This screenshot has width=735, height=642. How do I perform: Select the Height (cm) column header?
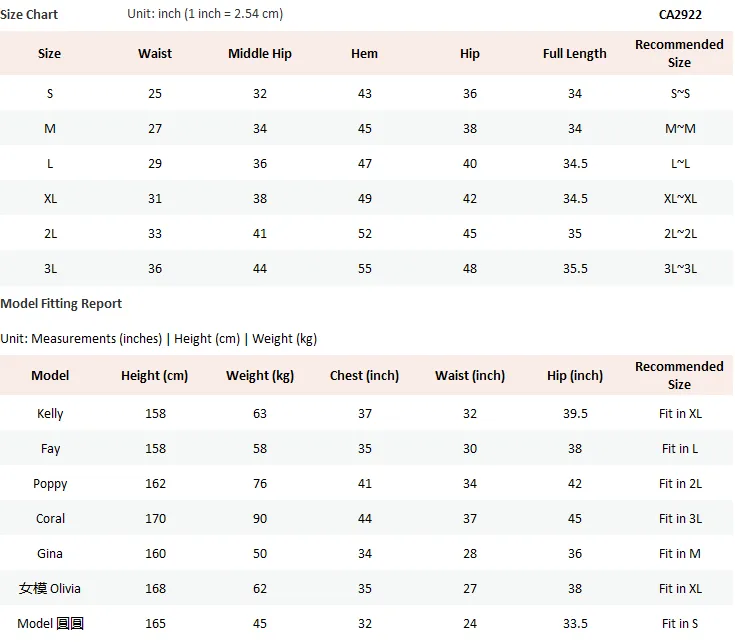click(154, 375)
